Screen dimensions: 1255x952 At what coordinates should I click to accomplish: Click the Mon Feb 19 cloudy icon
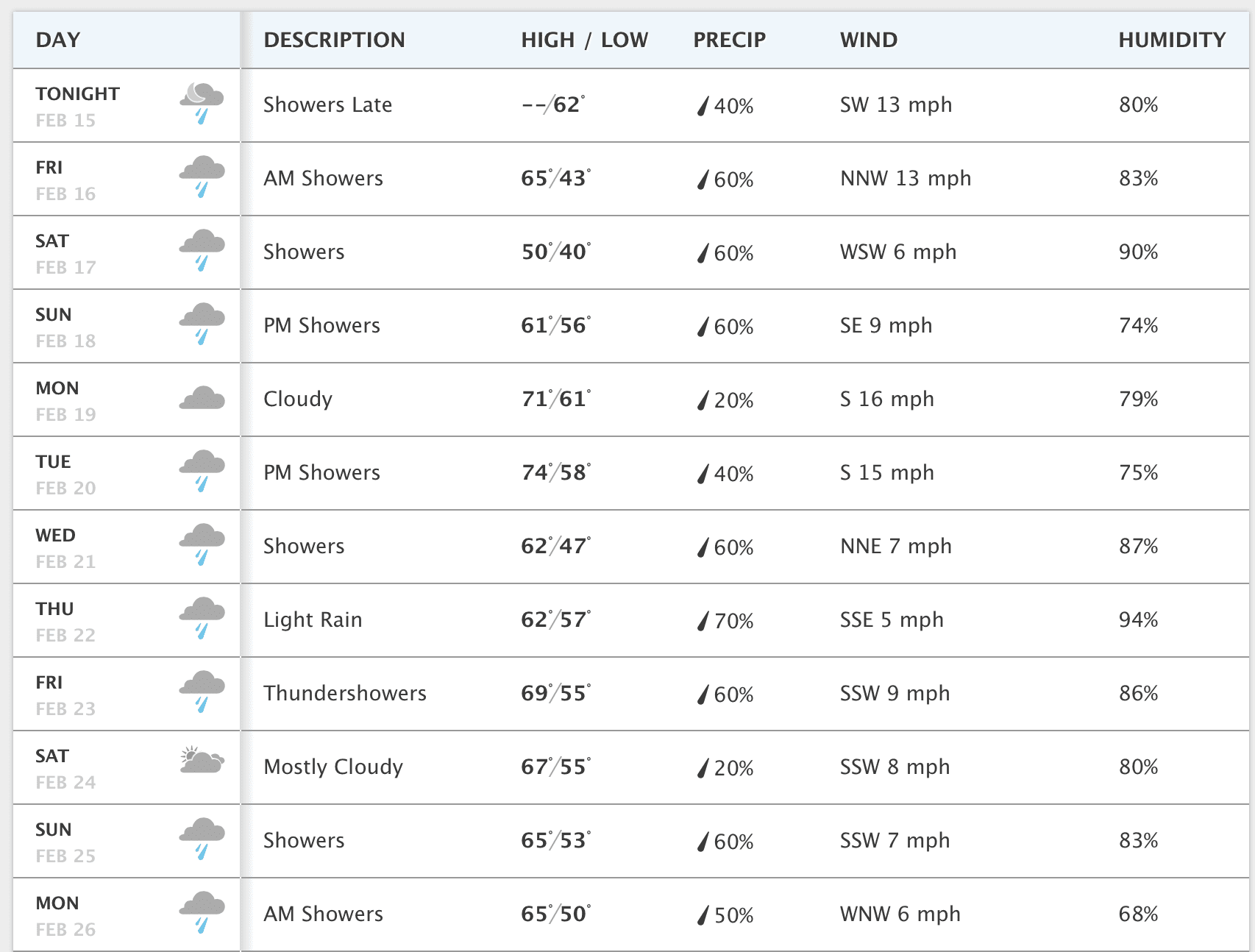tap(202, 399)
